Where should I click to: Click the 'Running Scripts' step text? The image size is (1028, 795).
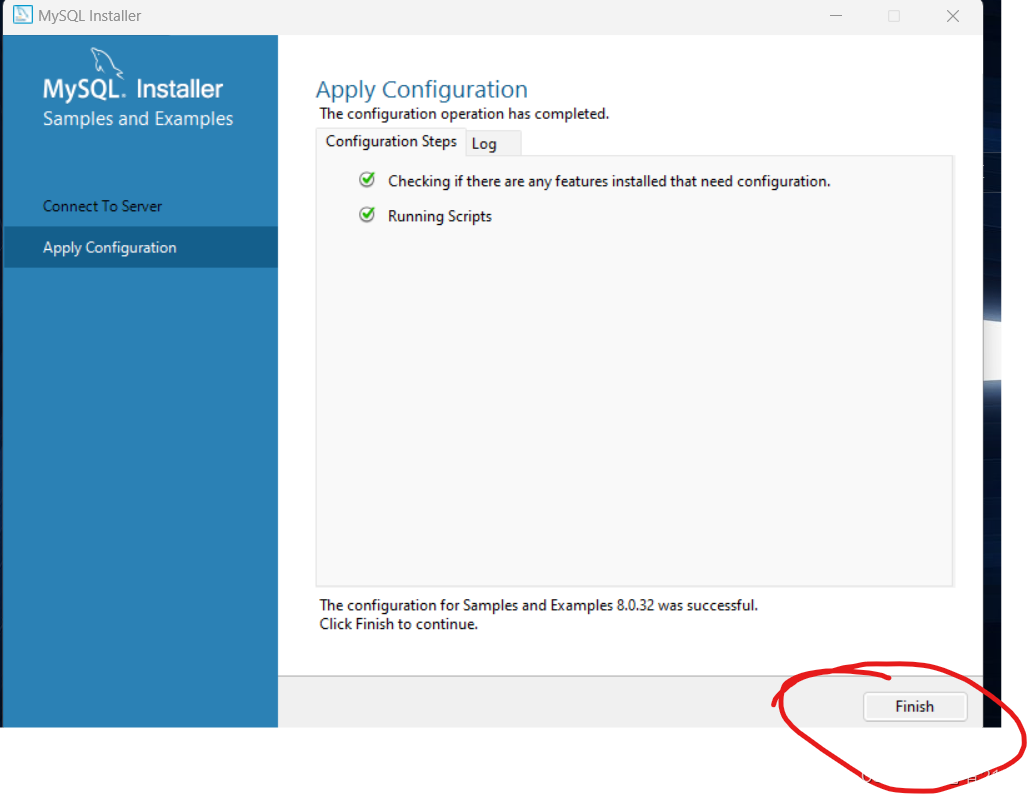click(x=439, y=216)
